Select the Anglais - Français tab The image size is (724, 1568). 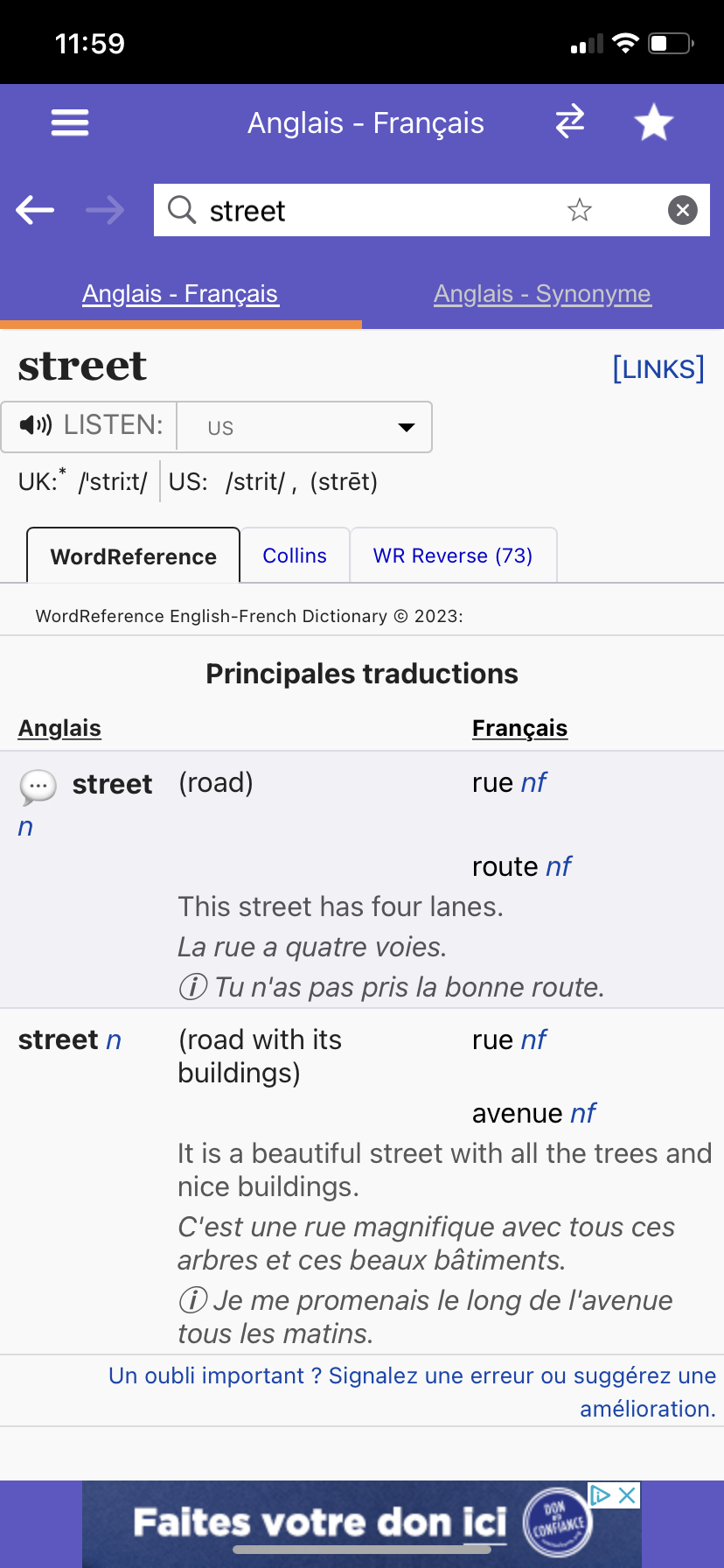[x=180, y=294]
